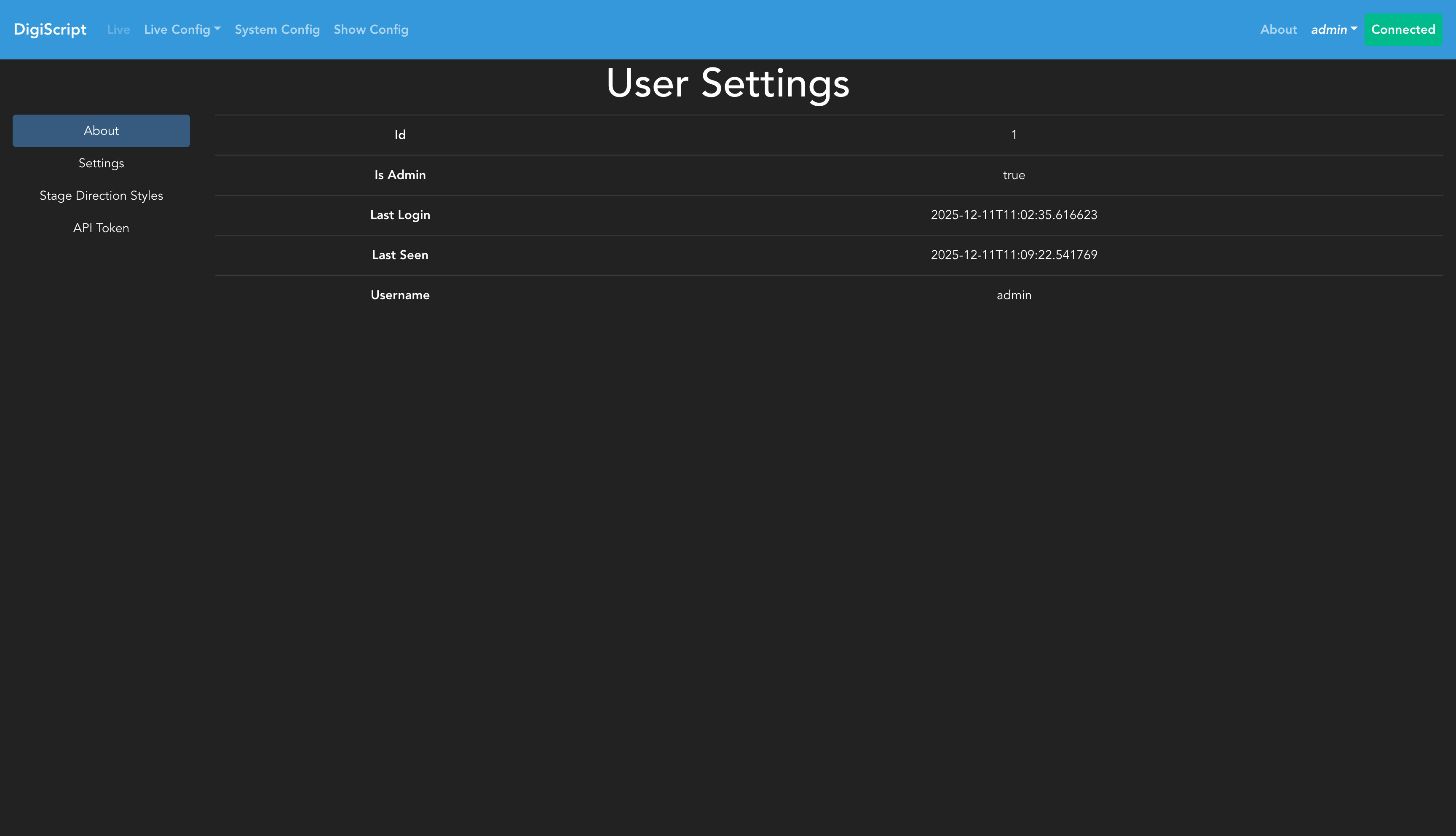Click the Username row label

pyautogui.click(x=400, y=295)
